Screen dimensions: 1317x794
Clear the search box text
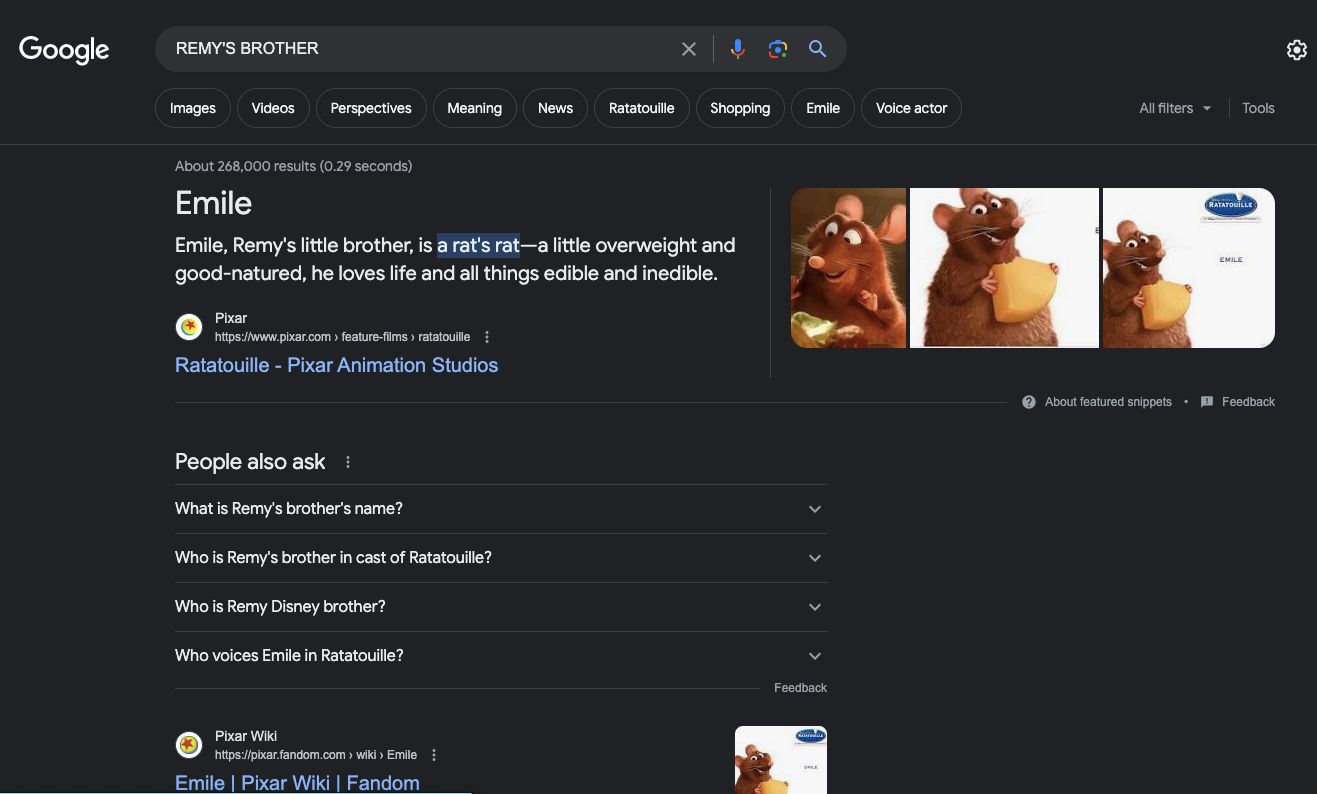click(x=688, y=49)
